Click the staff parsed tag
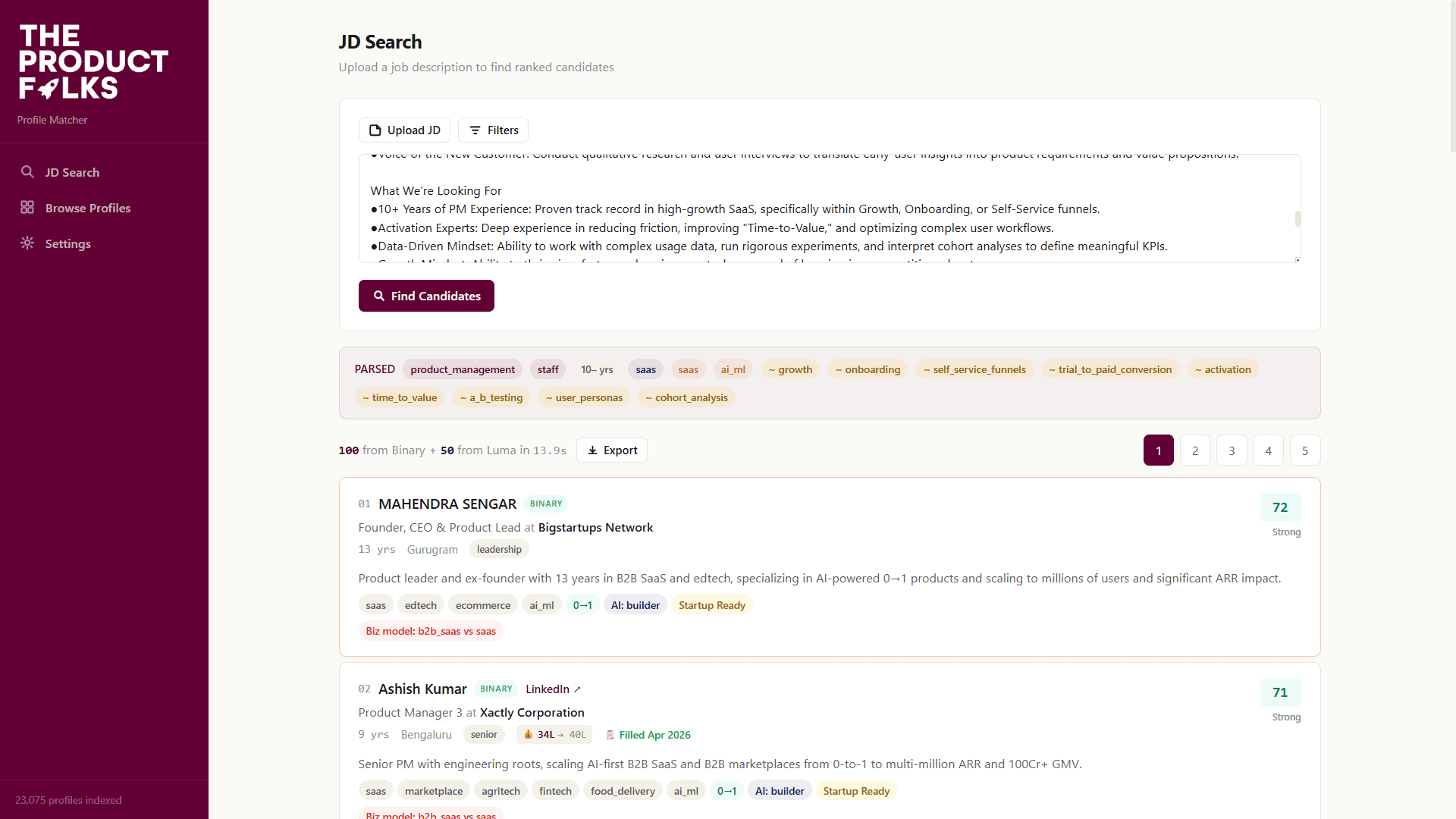 point(548,369)
